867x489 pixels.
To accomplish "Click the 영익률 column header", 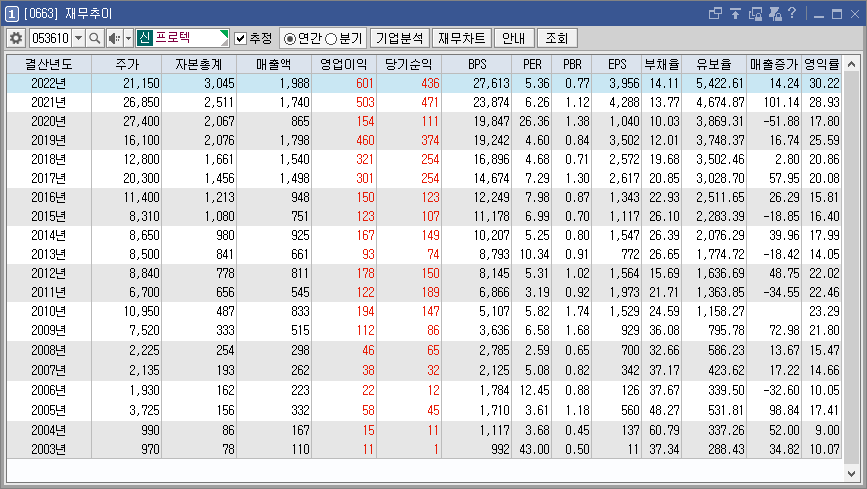I will [822, 64].
